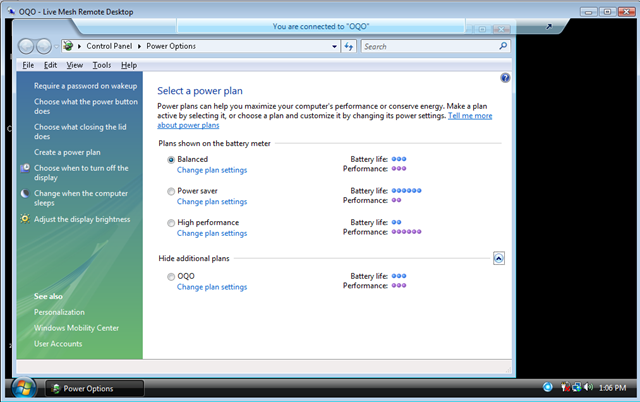640x402 pixels.
Task: Open the View menu
Action: tap(75, 65)
